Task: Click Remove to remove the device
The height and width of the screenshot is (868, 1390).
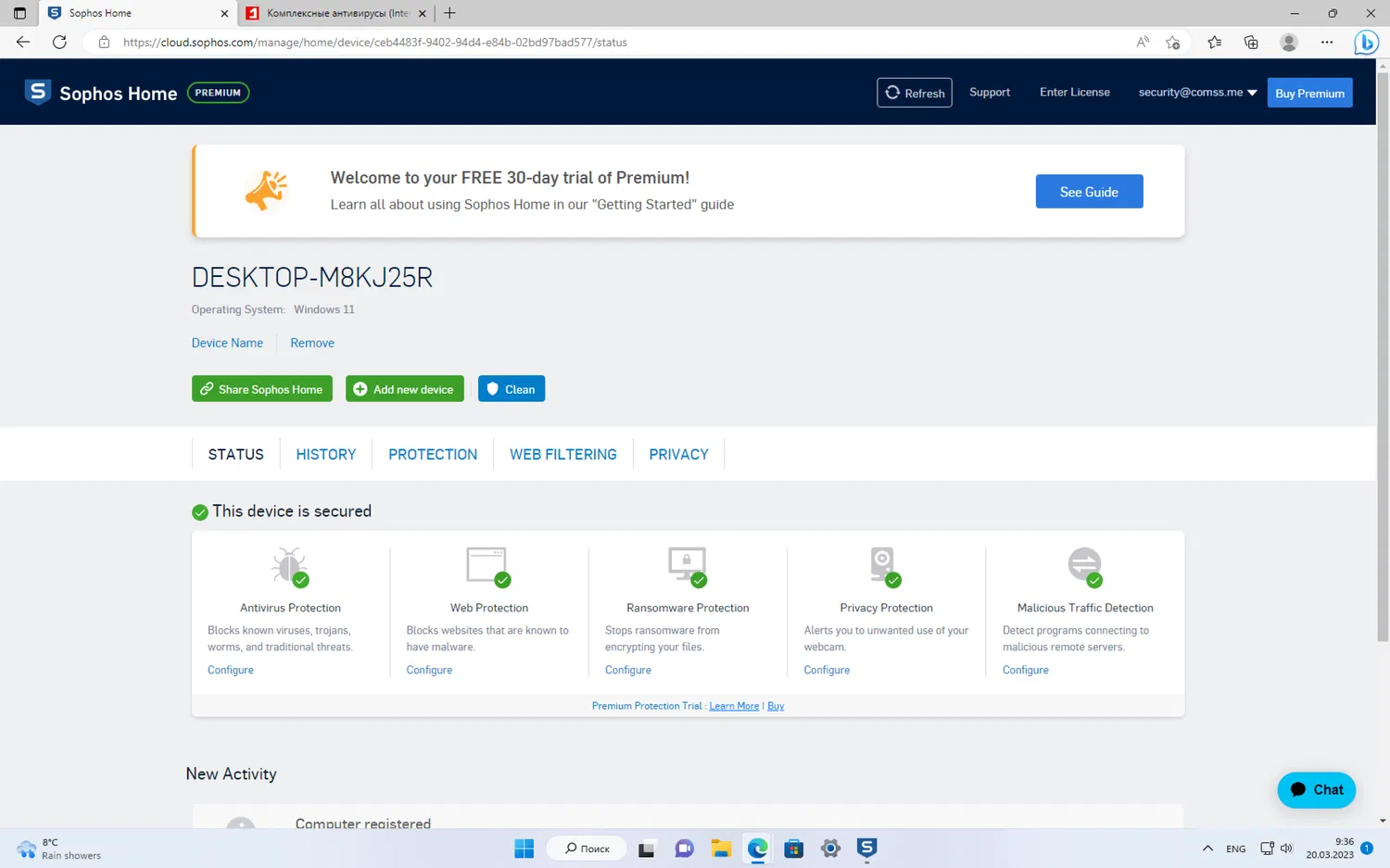Action: (x=312, y=343)
